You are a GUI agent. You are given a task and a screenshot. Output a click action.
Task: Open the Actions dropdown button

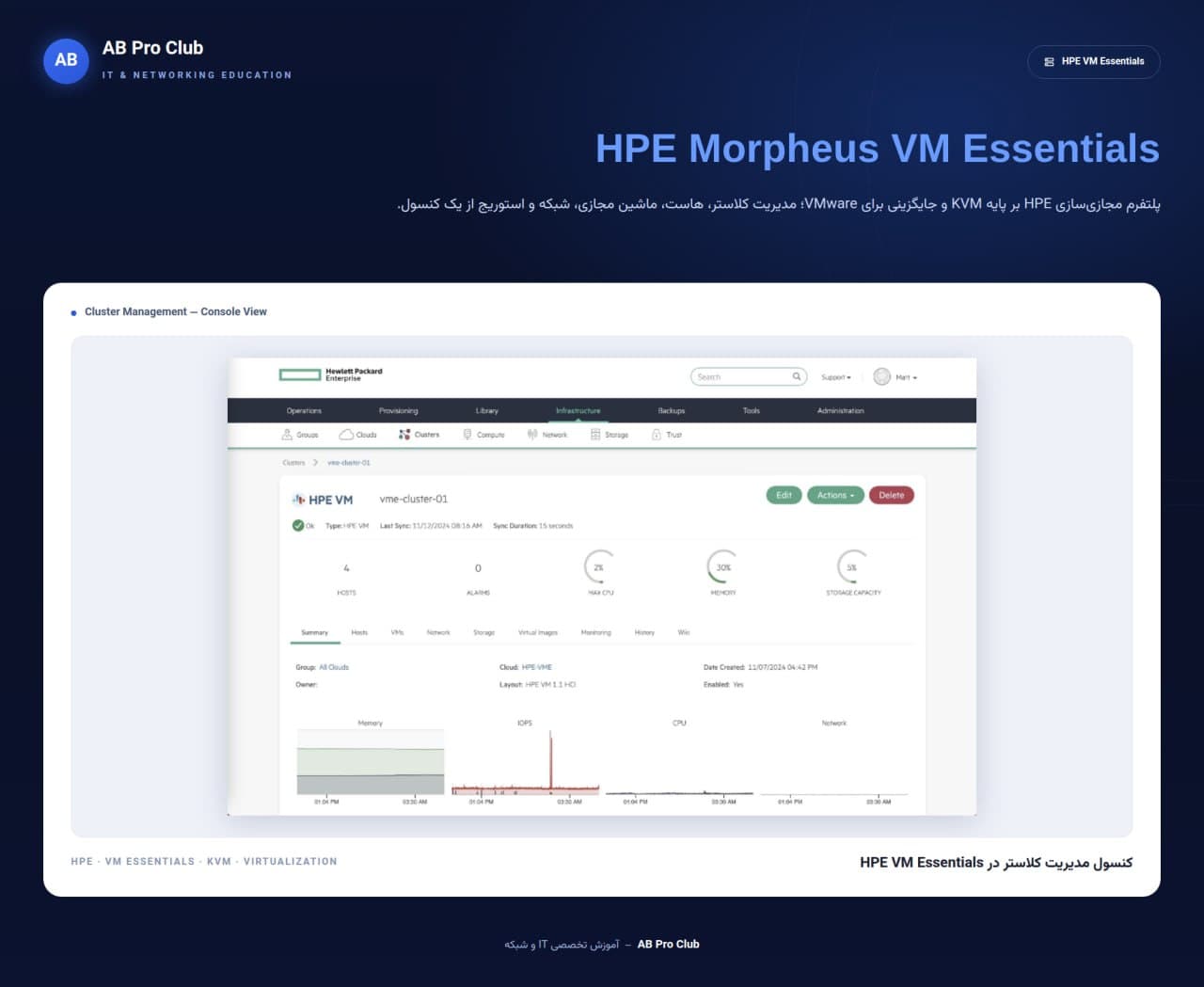coord(835,495)
